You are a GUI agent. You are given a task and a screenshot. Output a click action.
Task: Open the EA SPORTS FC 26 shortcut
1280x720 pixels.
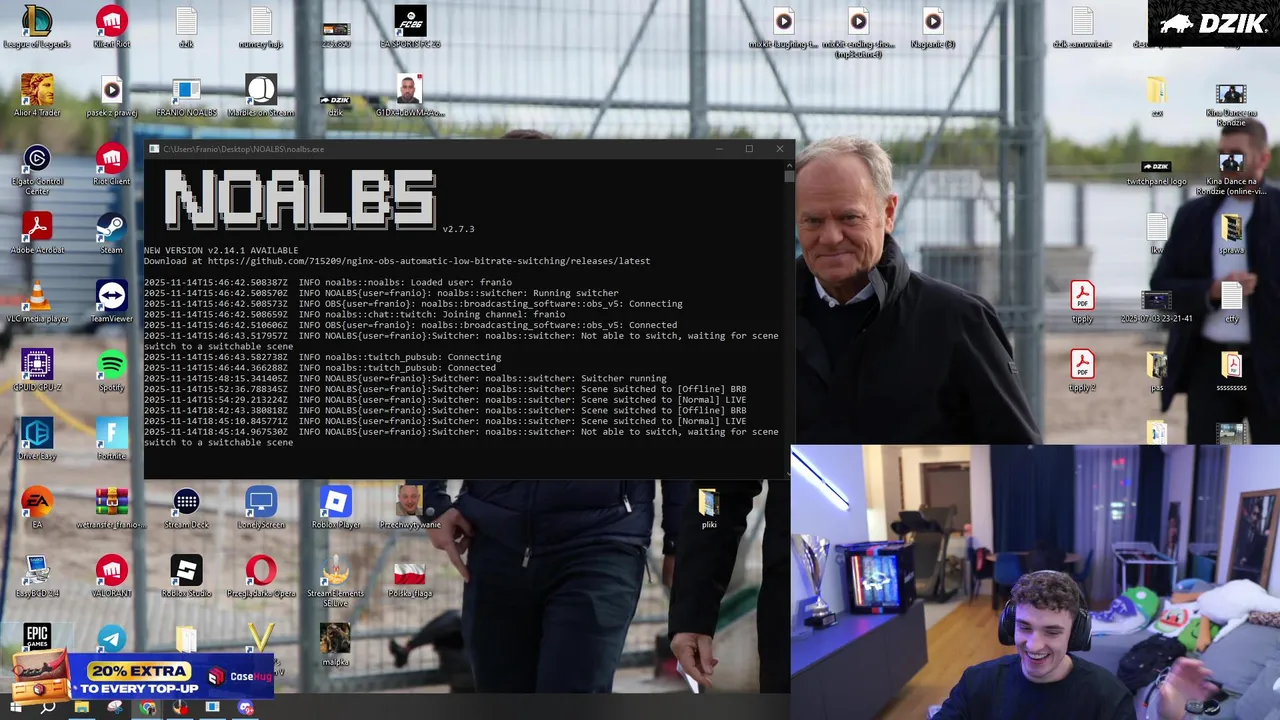pos(410,27)
